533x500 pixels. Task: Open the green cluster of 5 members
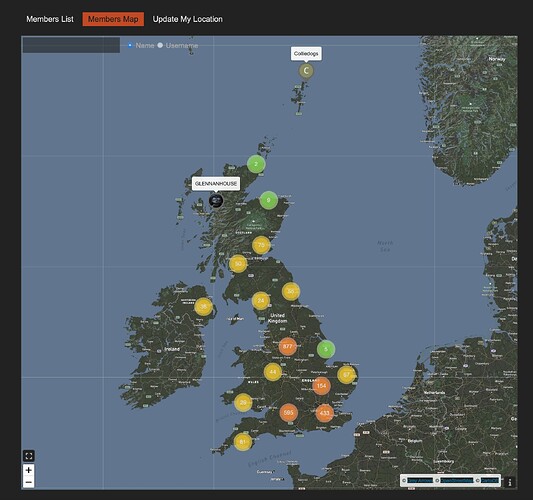click(x=326, y=349)
